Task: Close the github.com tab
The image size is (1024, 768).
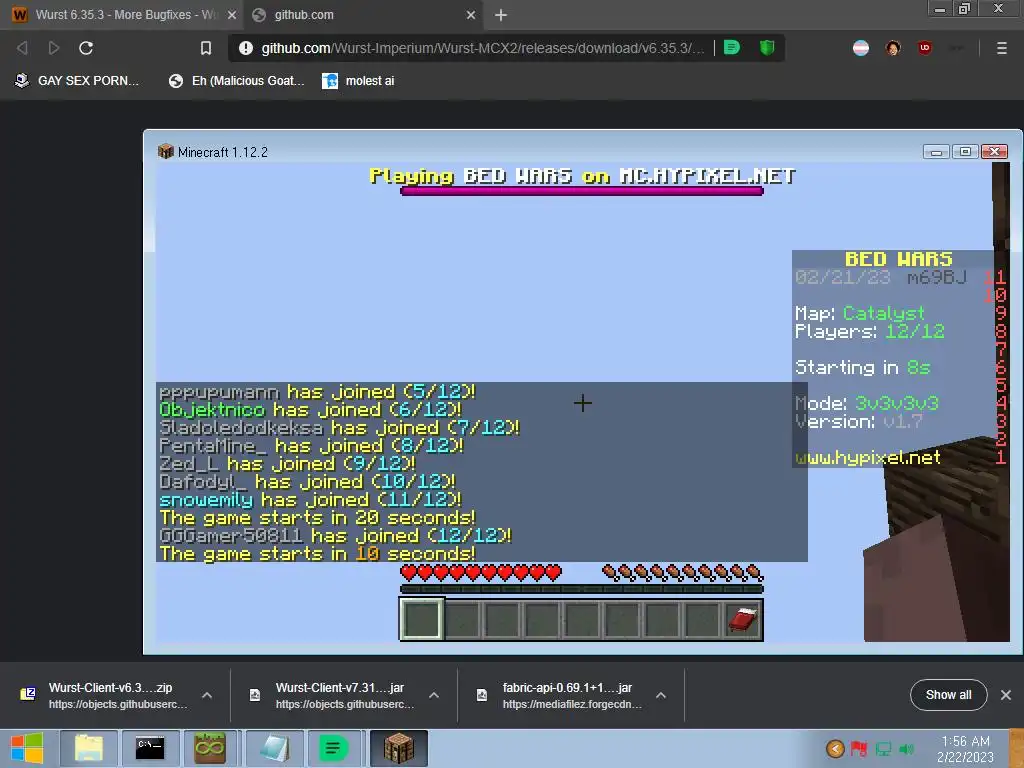Action: point(471,15)
